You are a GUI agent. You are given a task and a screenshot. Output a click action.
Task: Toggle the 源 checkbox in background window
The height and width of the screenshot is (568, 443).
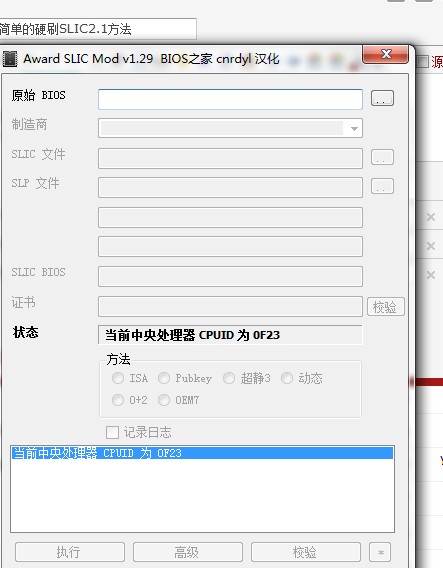pyautogui.click(x=423, y=62)
